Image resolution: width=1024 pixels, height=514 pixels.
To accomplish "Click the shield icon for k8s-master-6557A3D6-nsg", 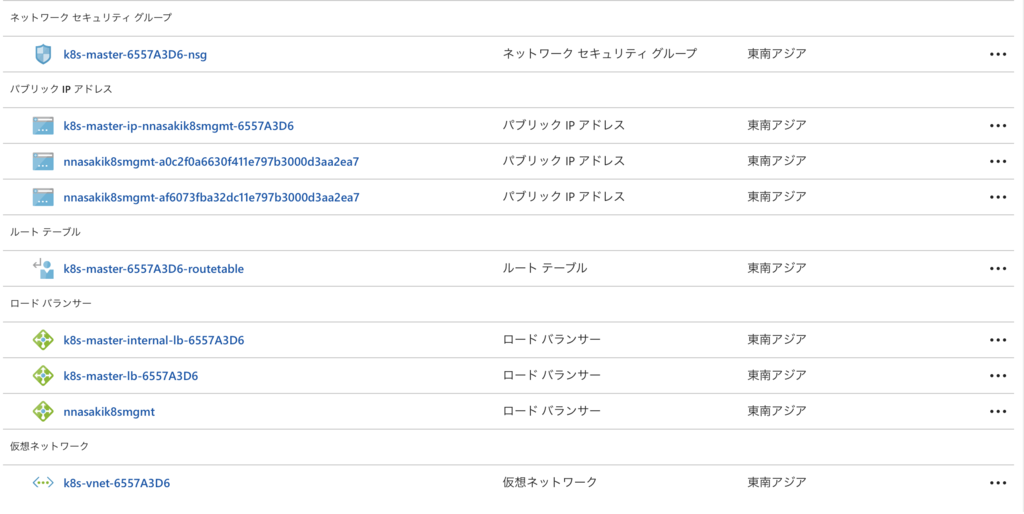I will click(x=43, y=54).
